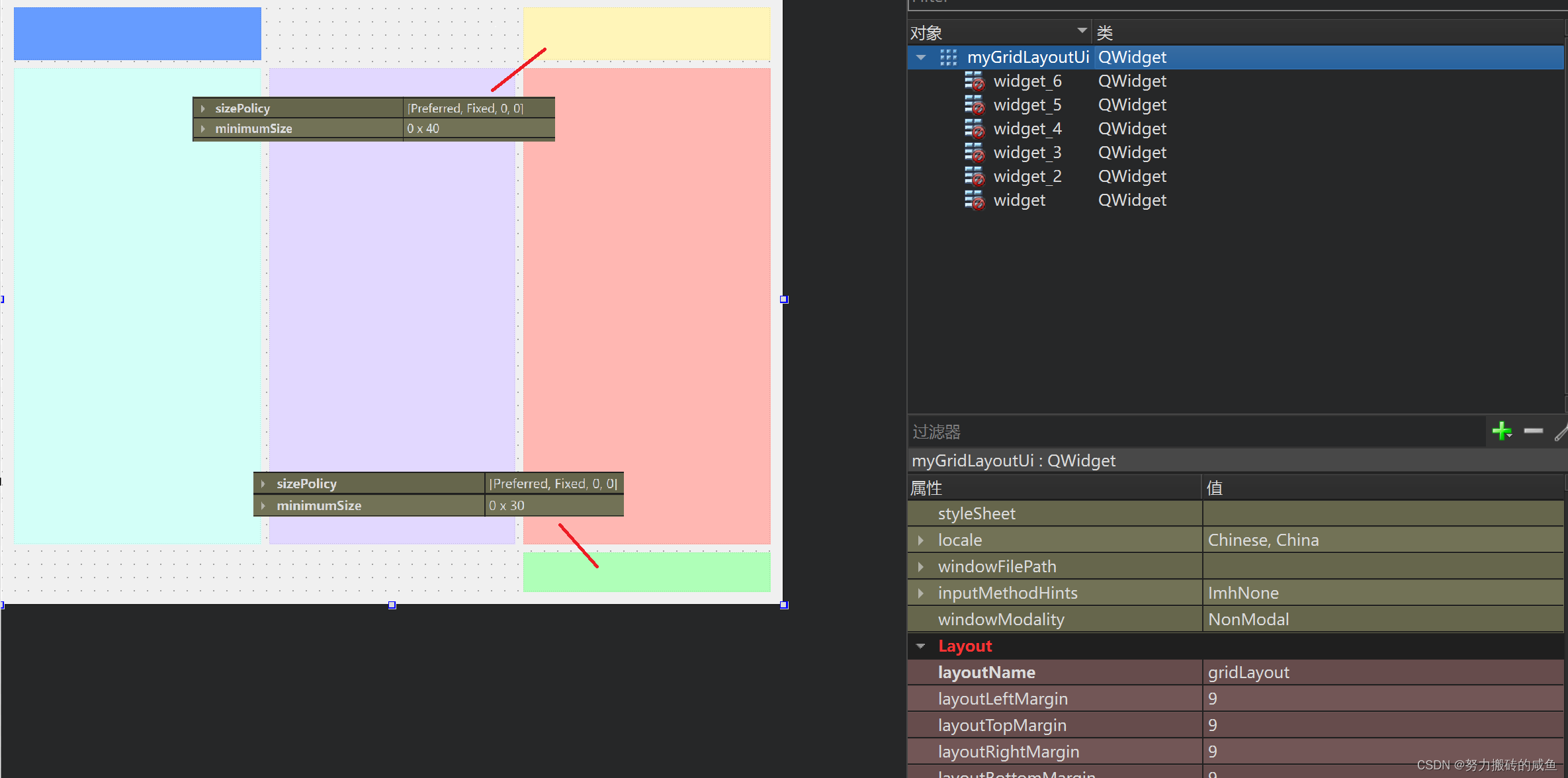Click the green plus add property icon
The image size is (1568, 778).
[x=1501, y=431]
